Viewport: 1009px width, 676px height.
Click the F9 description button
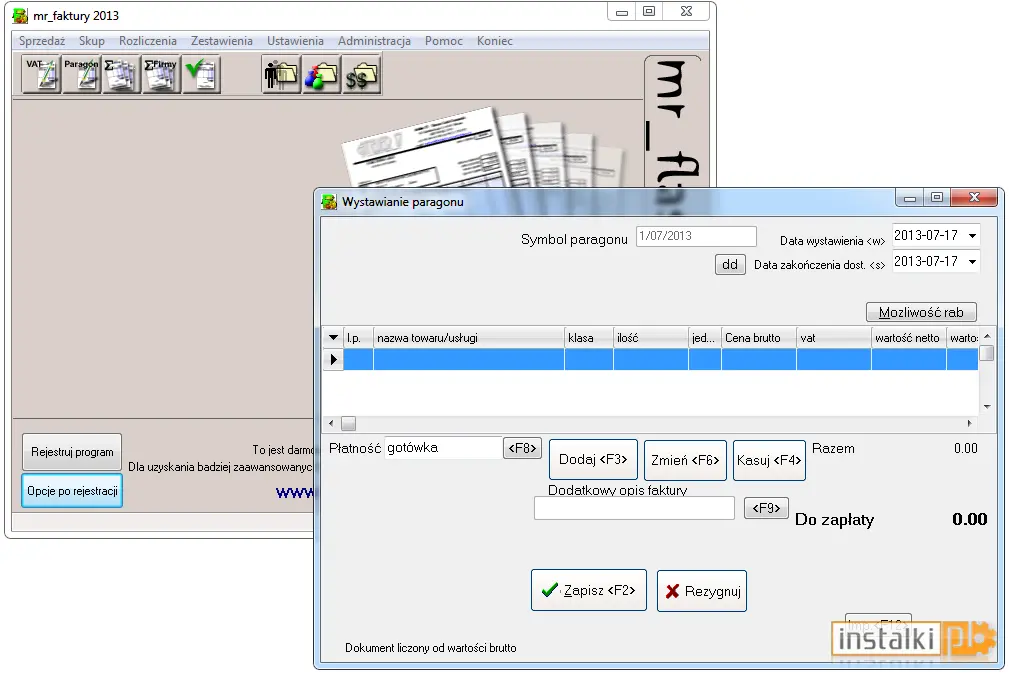coord(766,508)
